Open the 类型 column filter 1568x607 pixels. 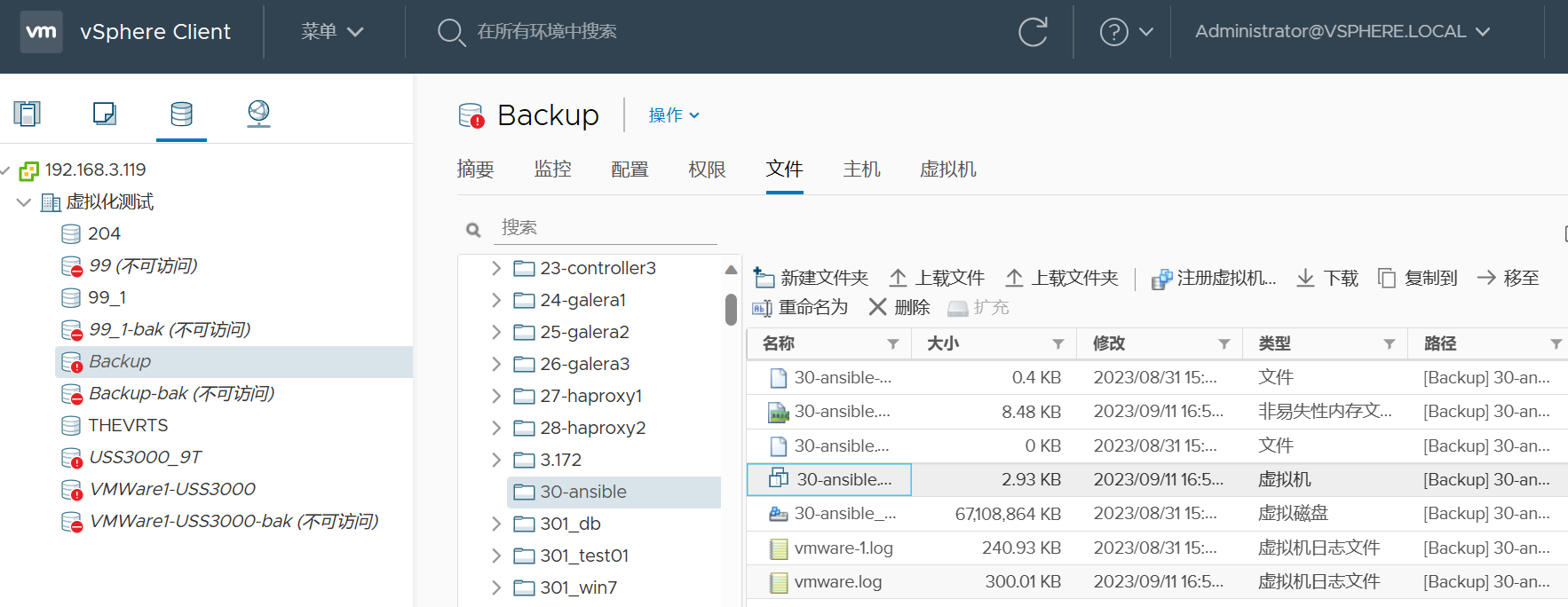click(x=1389, y=344)
